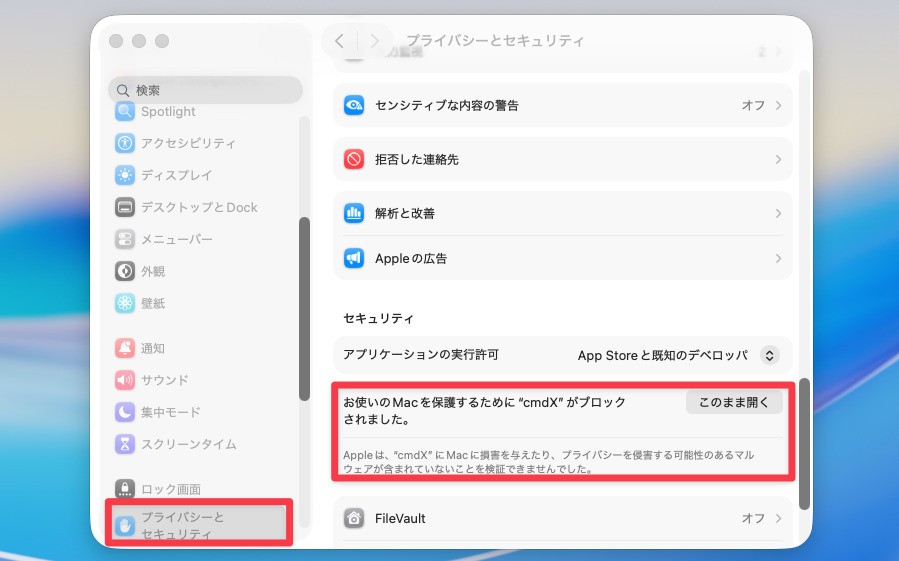
Task: Click the 通知 label in sidebar
Action: [153, 348]
